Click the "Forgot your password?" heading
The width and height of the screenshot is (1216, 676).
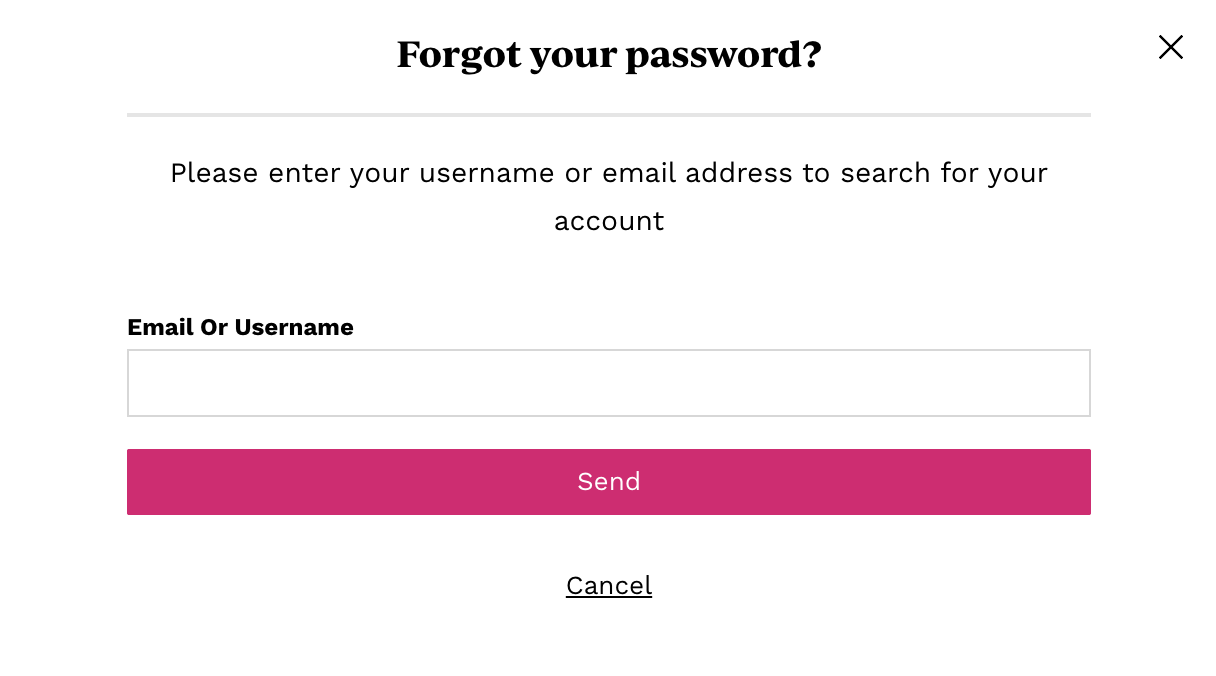608,54
